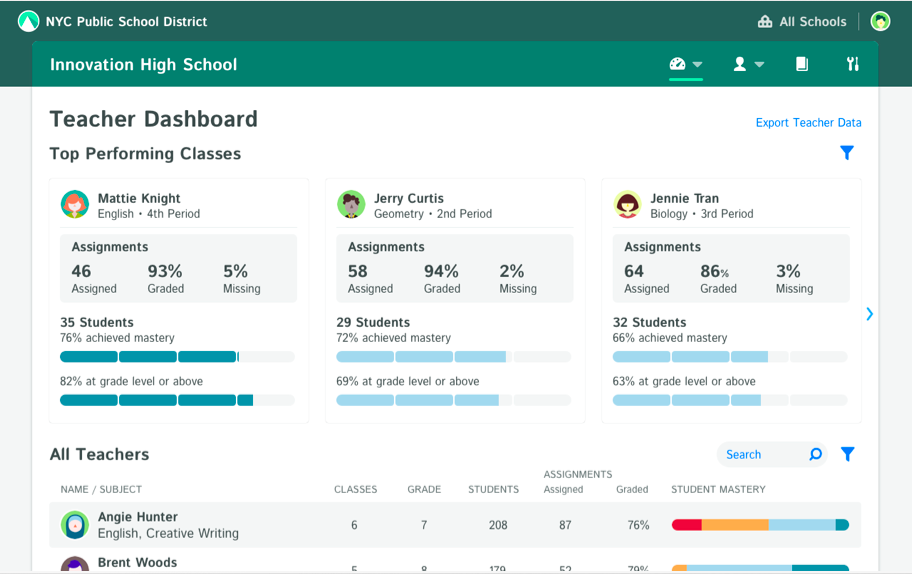Image resolution: width=912 pixels, height=574 pixels.
Task: Expand the person dropdown menu
Action: coord(748,64)
